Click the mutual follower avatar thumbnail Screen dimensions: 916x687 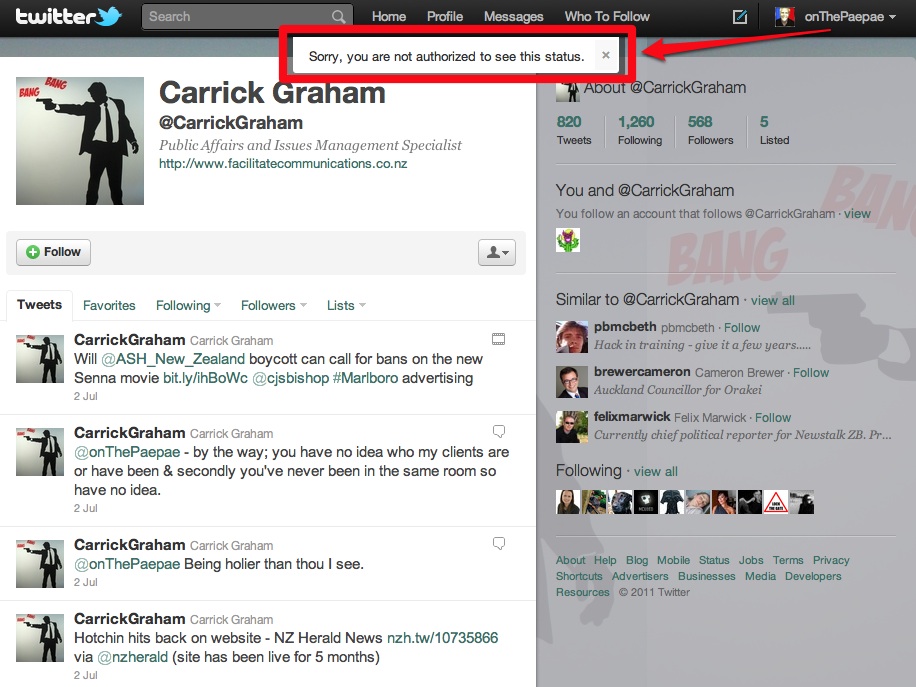click(568, 240)
